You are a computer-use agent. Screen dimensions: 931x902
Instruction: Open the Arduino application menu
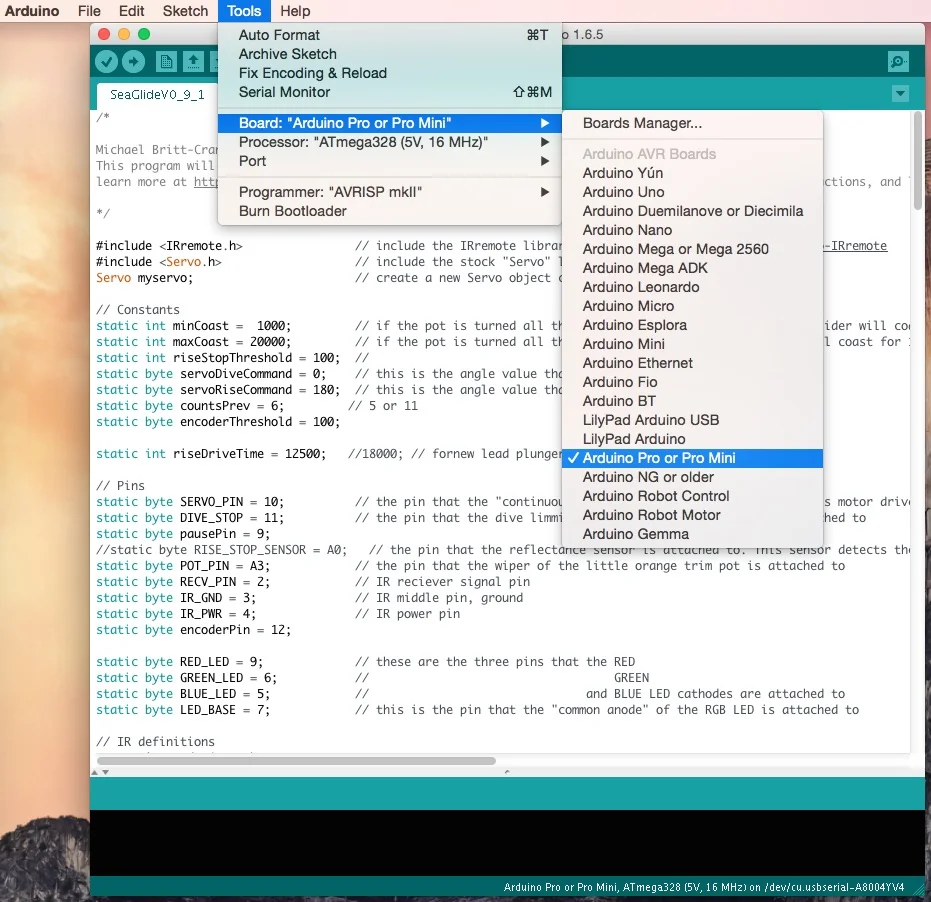click(32, 11)
